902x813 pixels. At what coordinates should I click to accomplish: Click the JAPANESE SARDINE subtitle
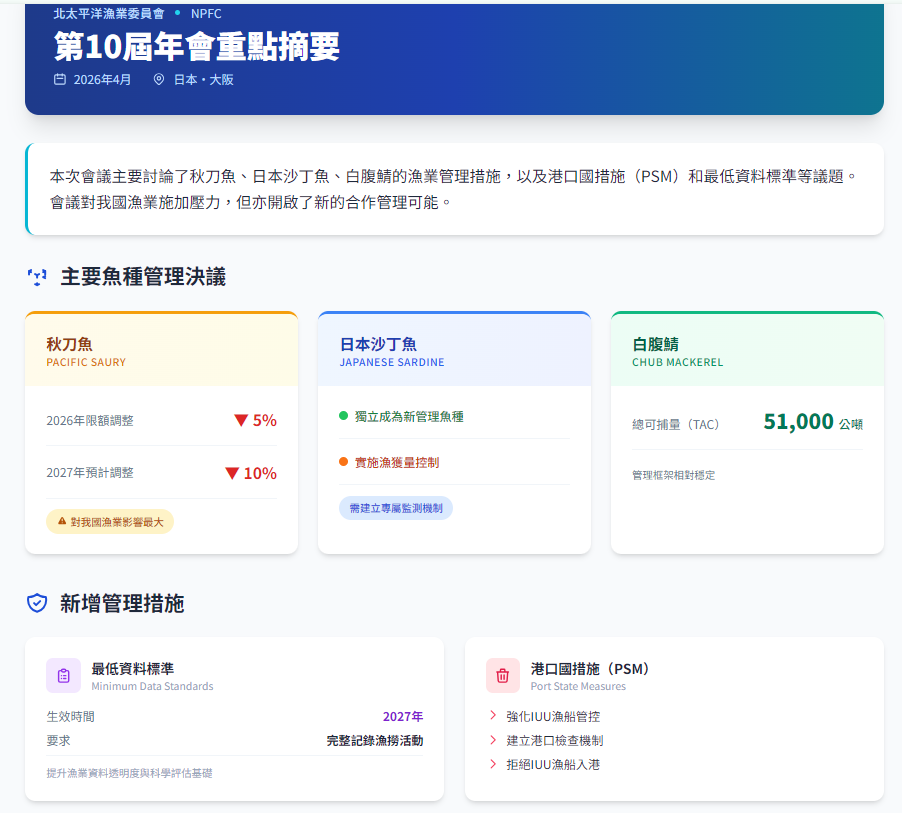coord(392,362)
